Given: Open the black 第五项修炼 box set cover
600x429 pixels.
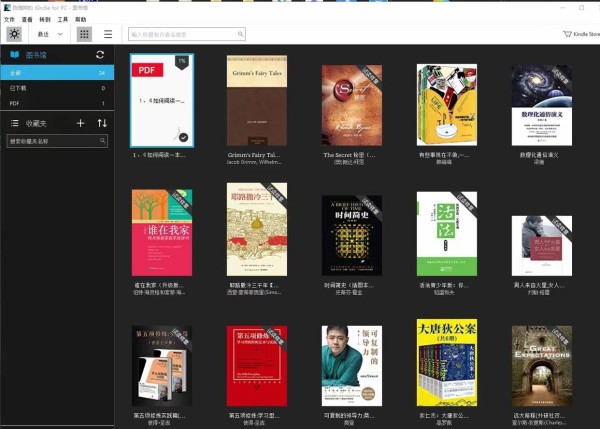Looking at the screenshot, I should point(162,366).
